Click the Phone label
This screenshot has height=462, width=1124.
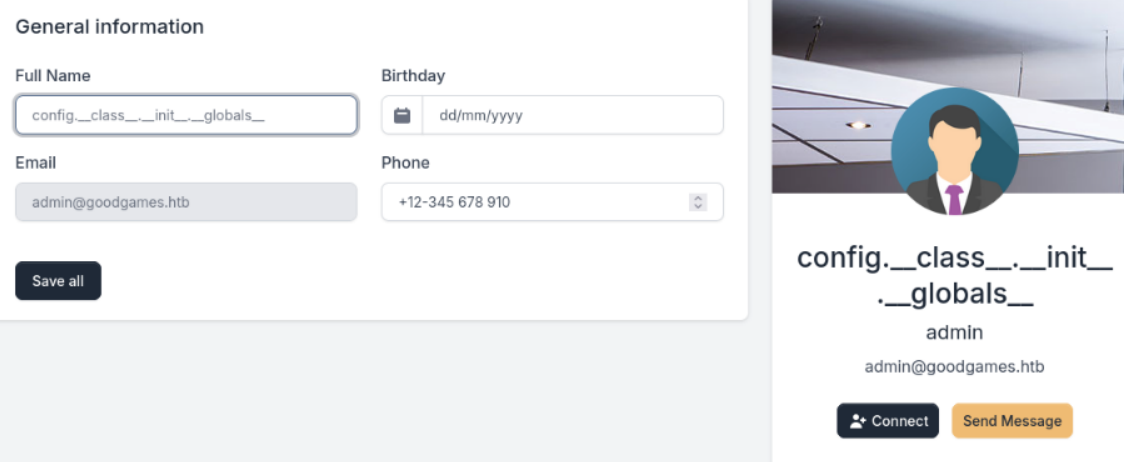[x=405, y=163]
